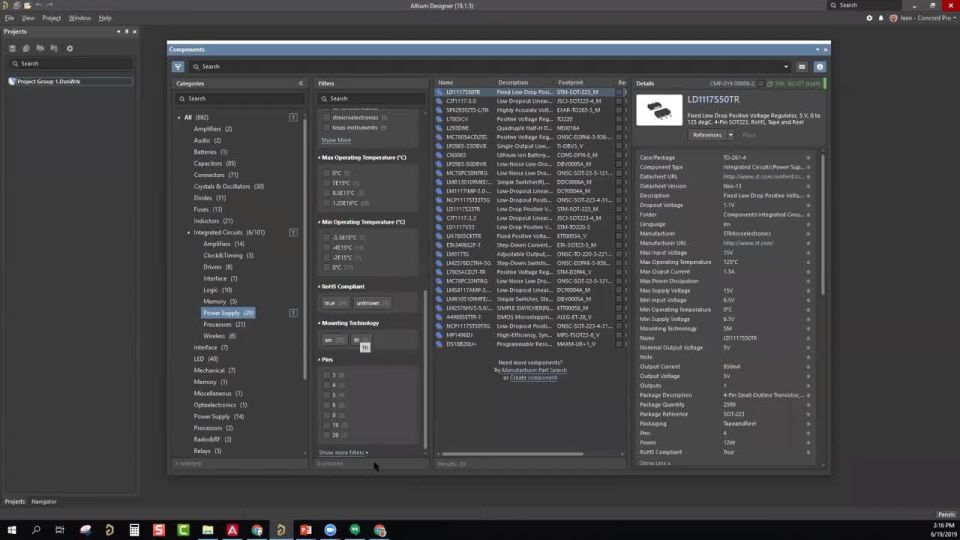Select the Capacitors (85) category
The height and width of the screenshot is (540, 960).
coord(214,163)
